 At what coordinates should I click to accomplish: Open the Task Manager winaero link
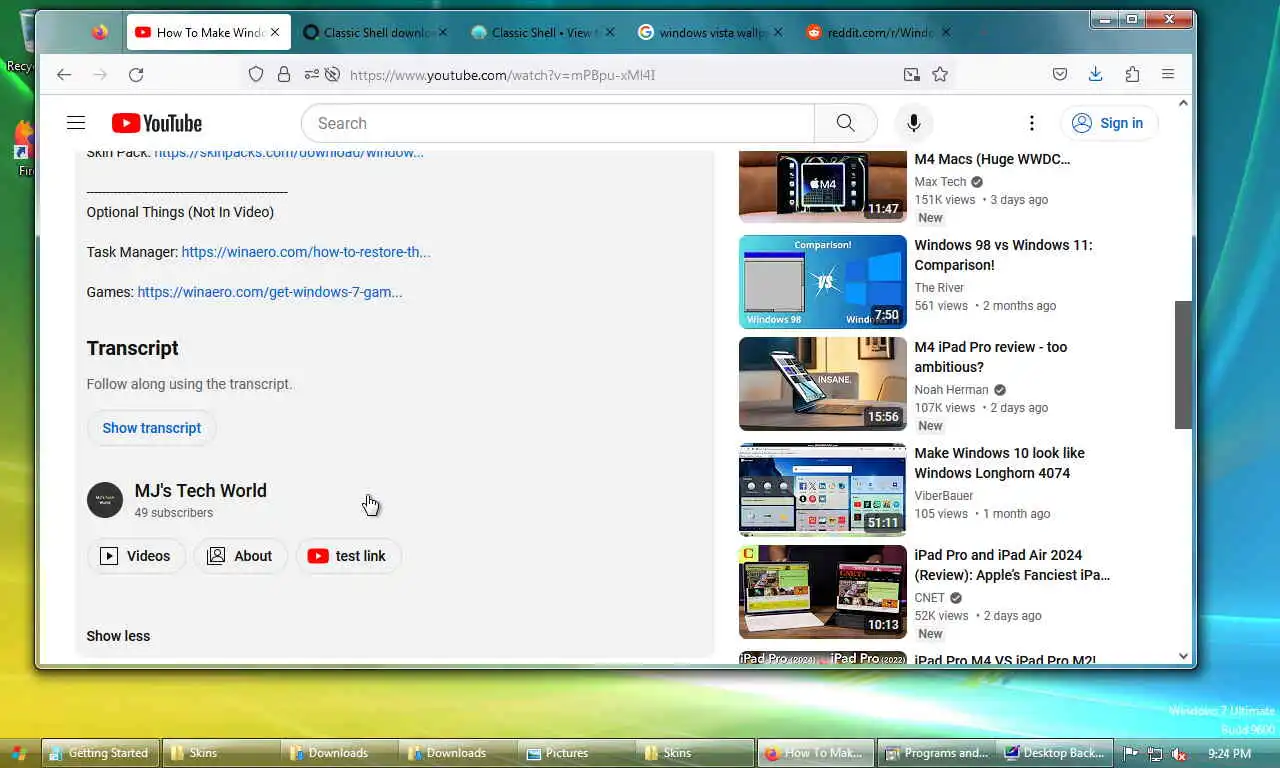pos(306,252)
